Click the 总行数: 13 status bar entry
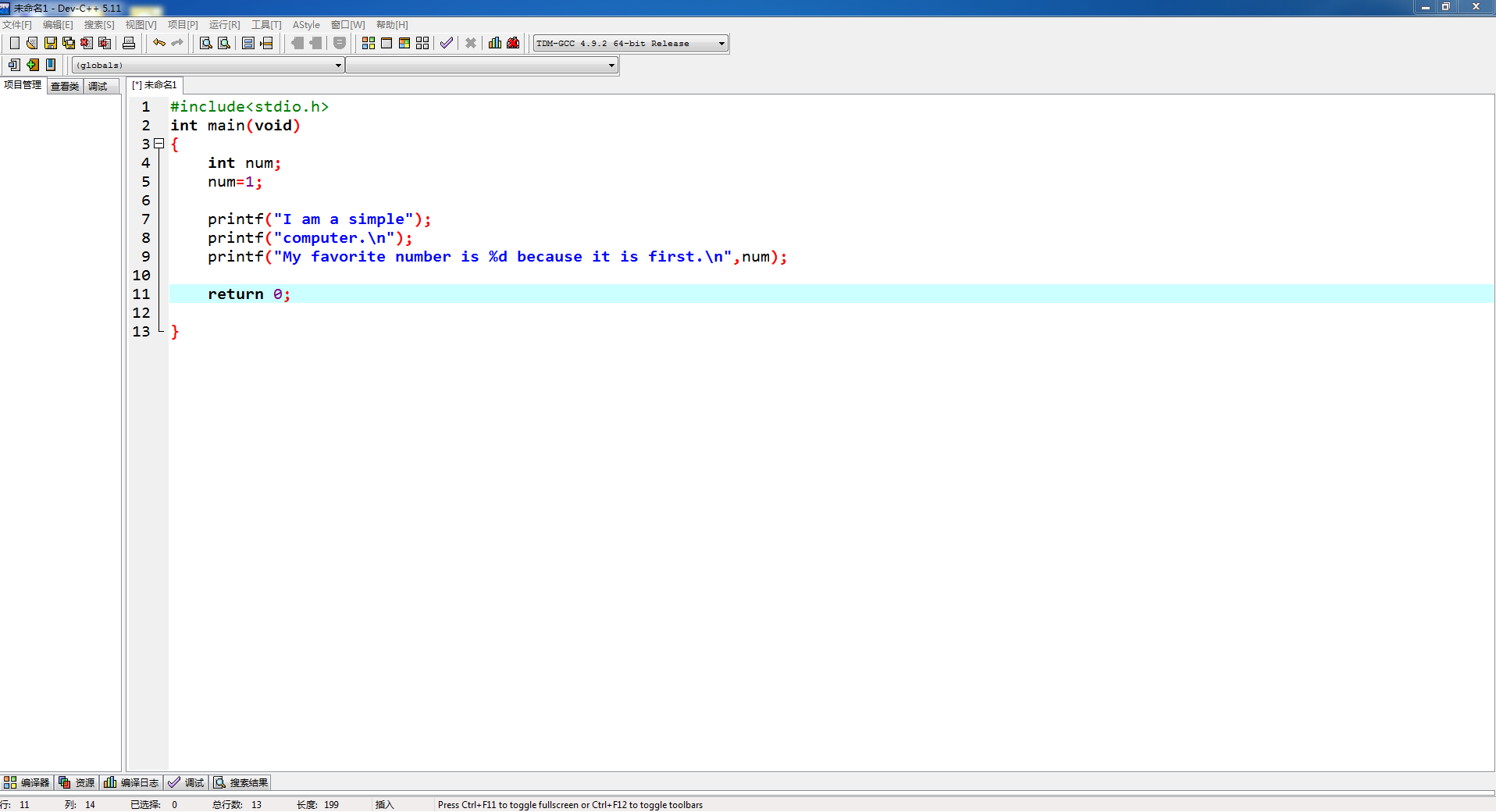1496x812 pixels. tap(237, 805)
